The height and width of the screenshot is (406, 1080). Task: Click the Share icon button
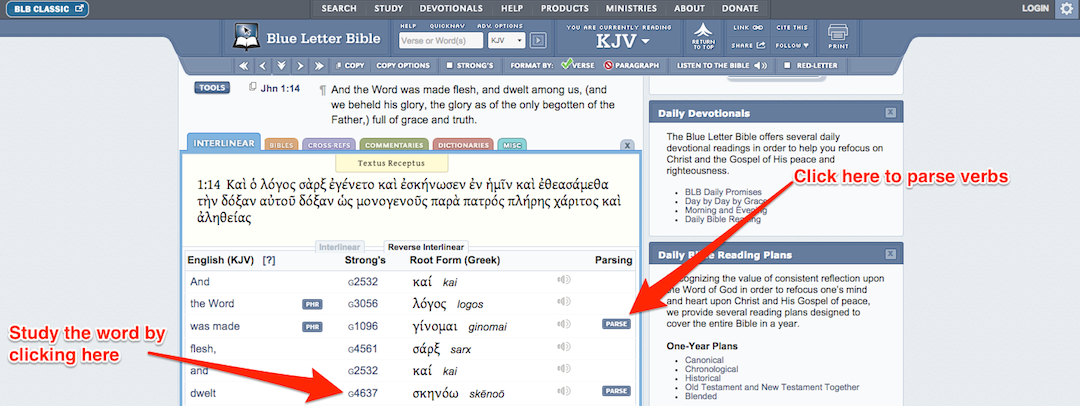click(748, 45)
